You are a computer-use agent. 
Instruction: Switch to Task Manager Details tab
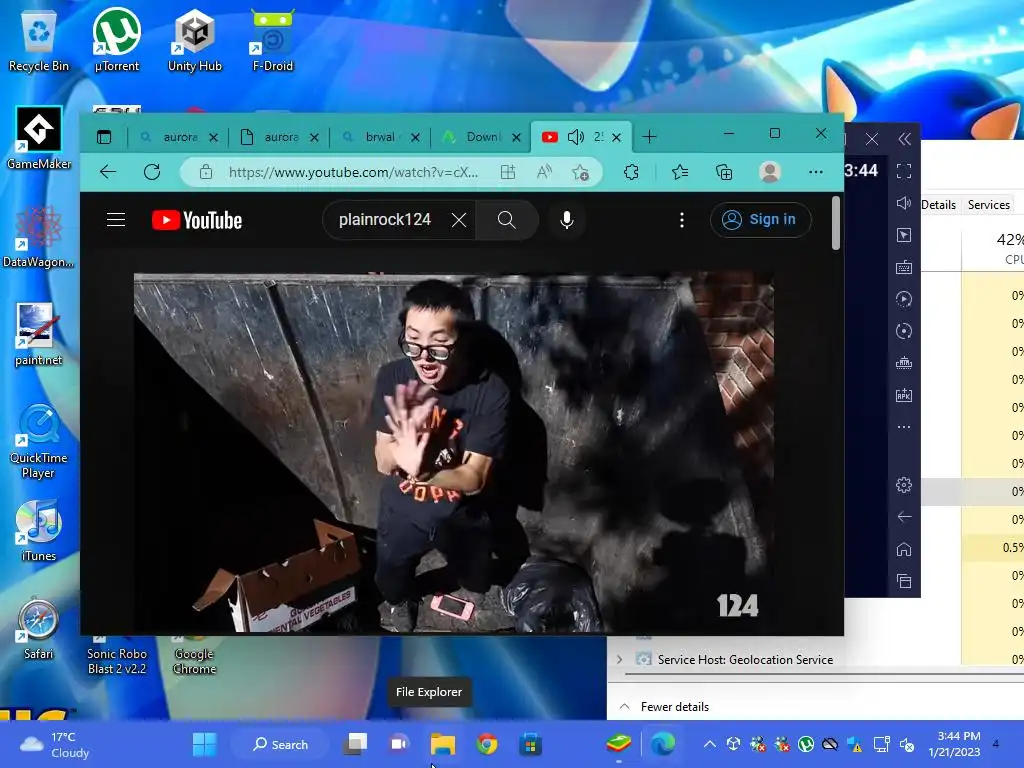938,204
